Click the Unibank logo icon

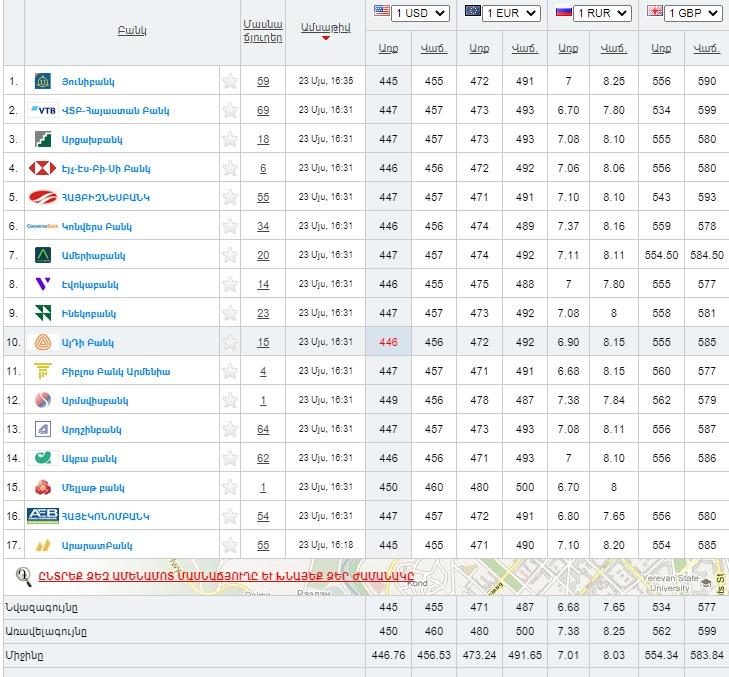point(42,81)
